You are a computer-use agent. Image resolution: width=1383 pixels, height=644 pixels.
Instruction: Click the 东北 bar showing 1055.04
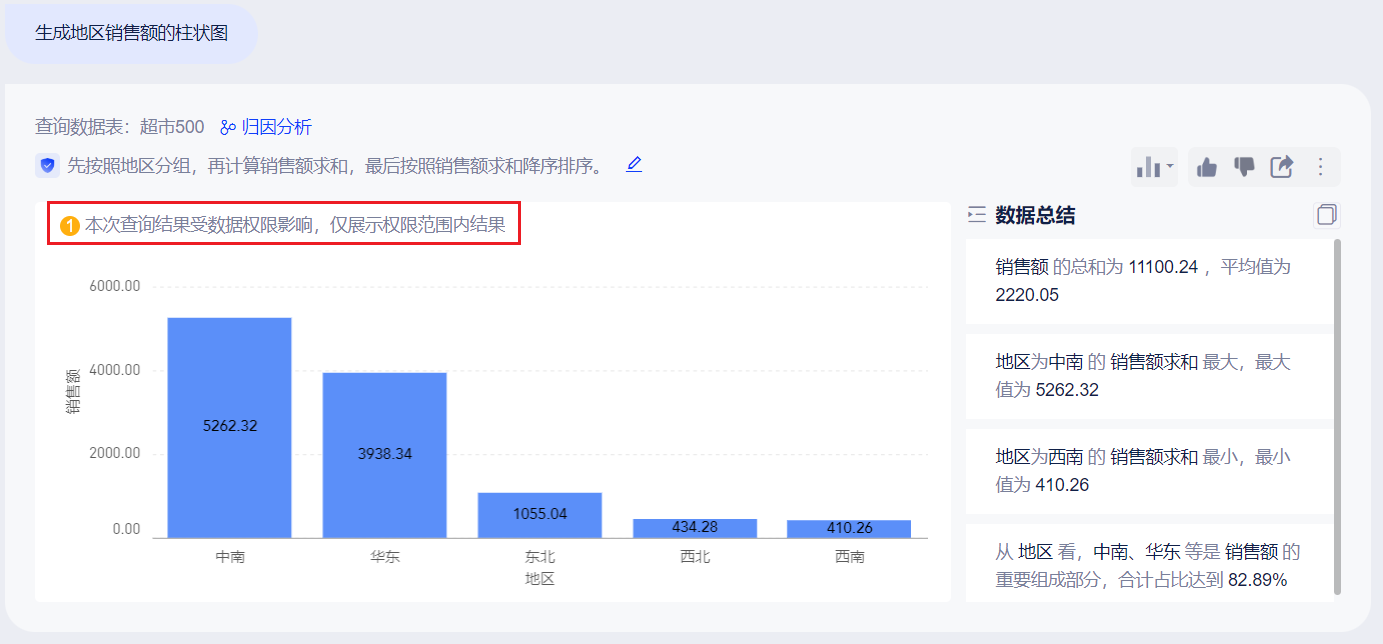click(x=539, y=514)
